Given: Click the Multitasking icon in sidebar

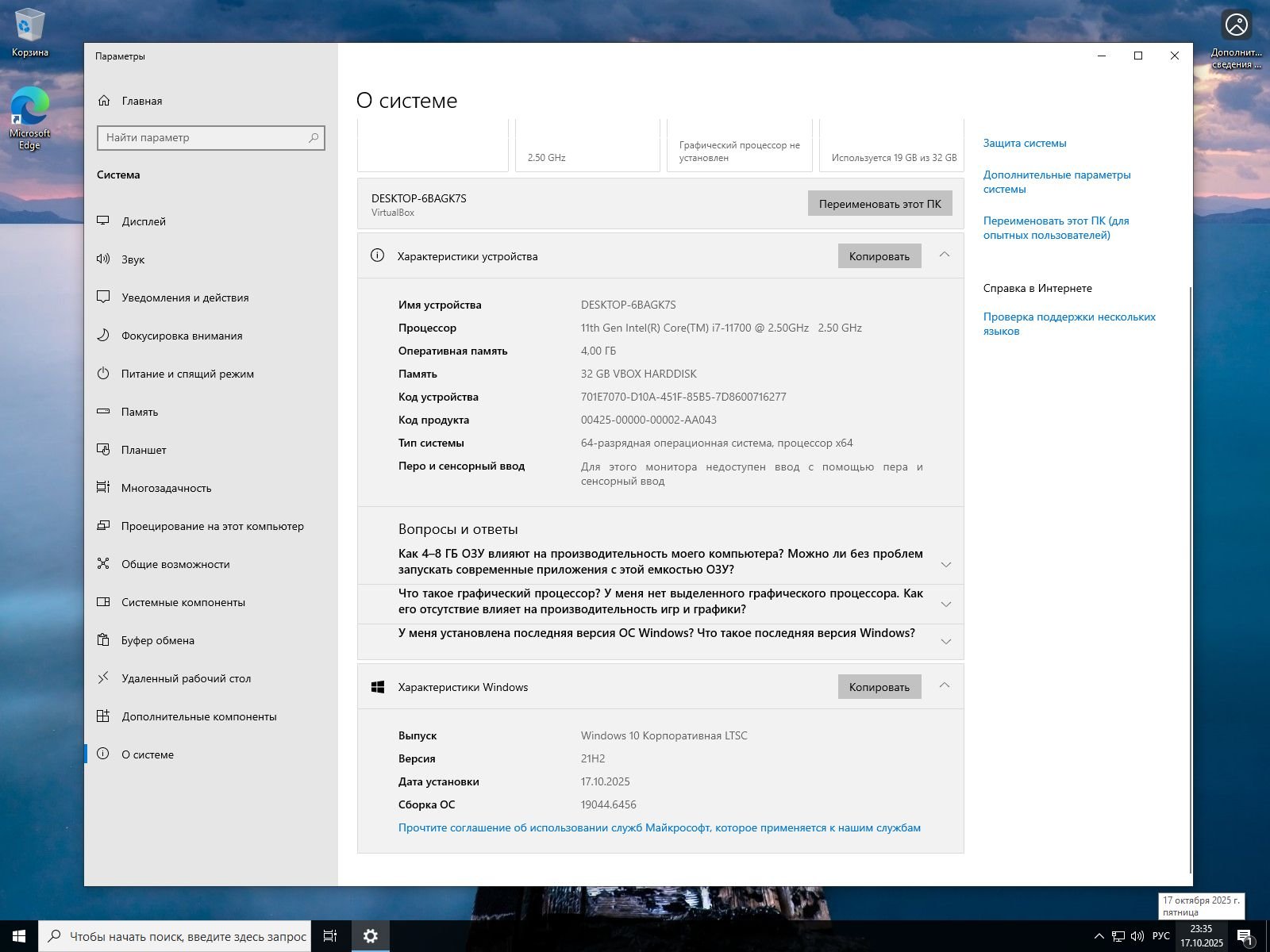Looking at the screenshot, I should tap(103, 488).
